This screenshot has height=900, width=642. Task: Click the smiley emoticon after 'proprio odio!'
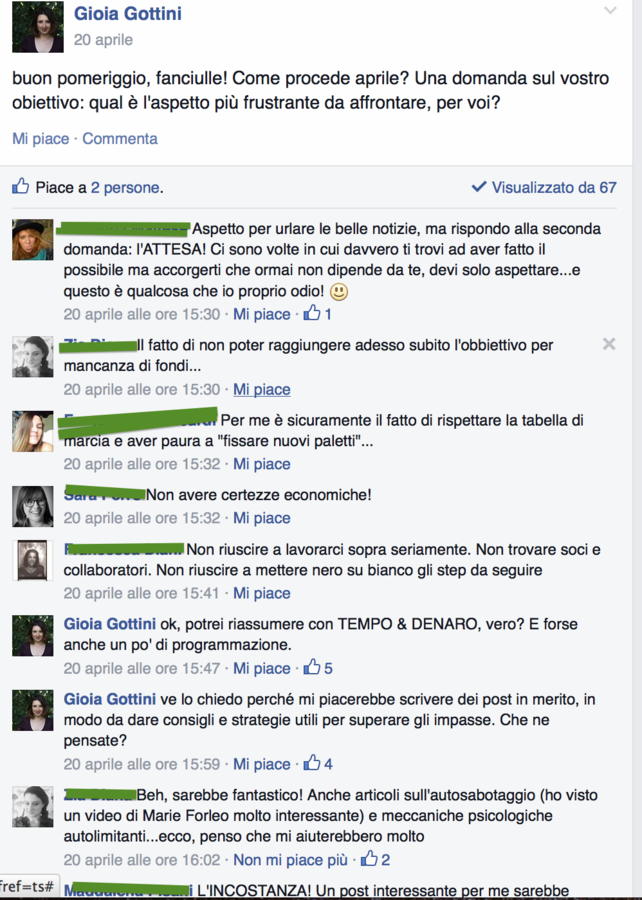tap(339, 292)
